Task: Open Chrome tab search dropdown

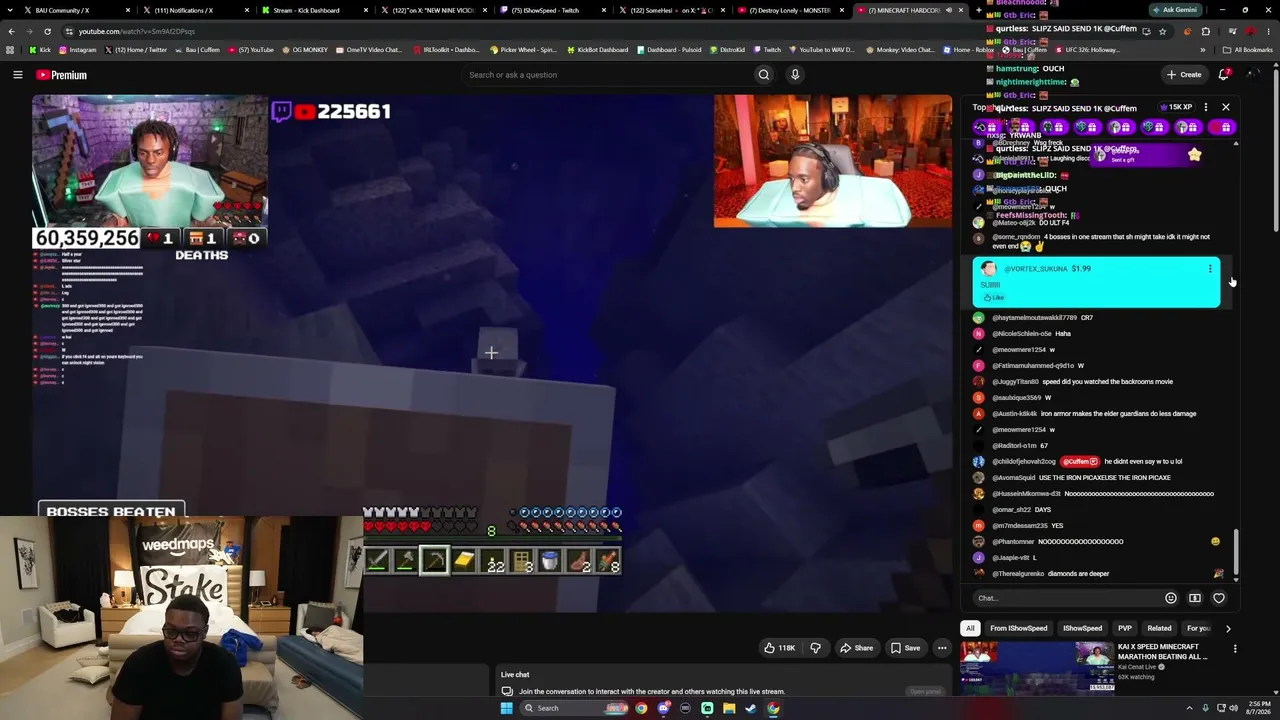Action: pos(10,10)
